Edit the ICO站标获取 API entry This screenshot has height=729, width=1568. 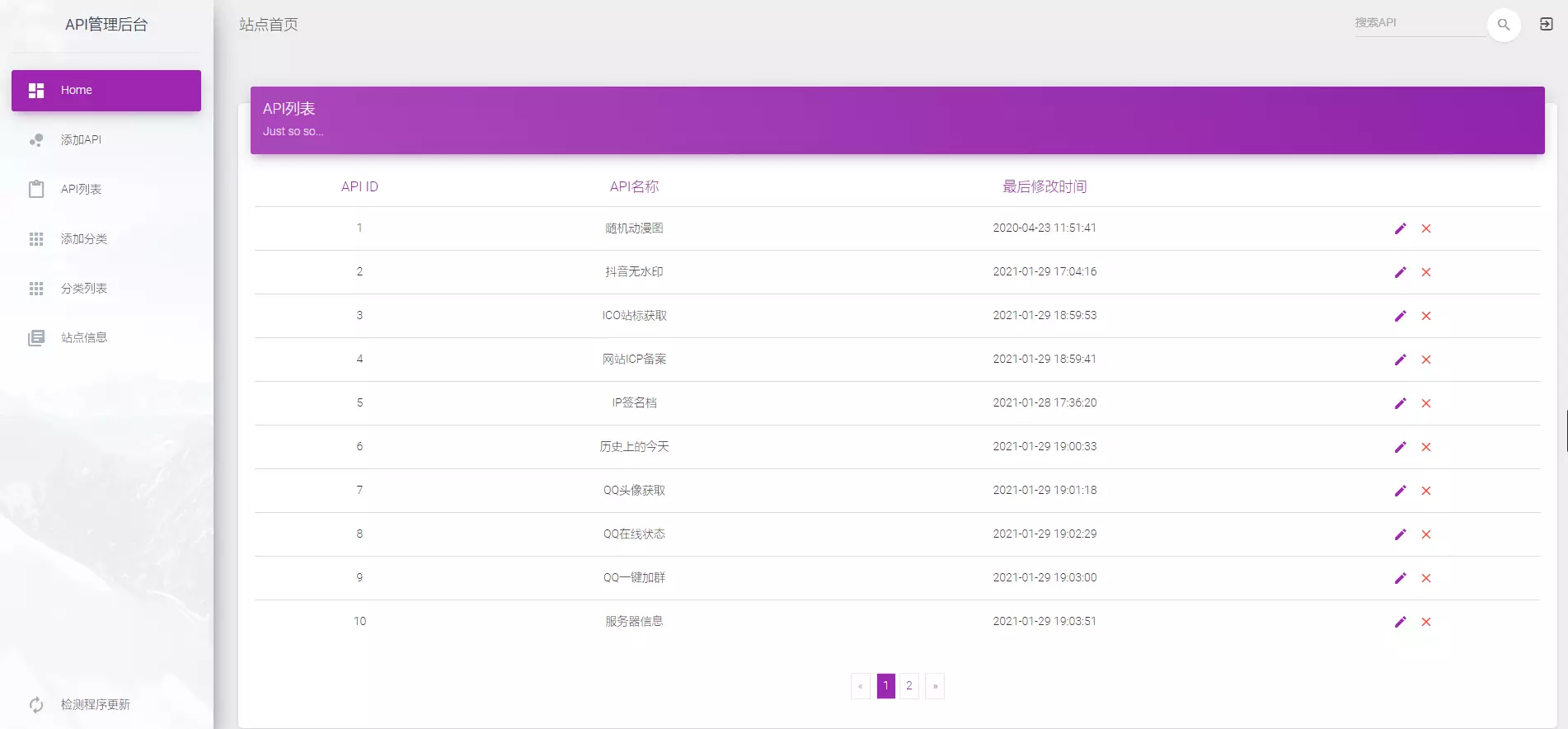click(x=1400, y=316)
